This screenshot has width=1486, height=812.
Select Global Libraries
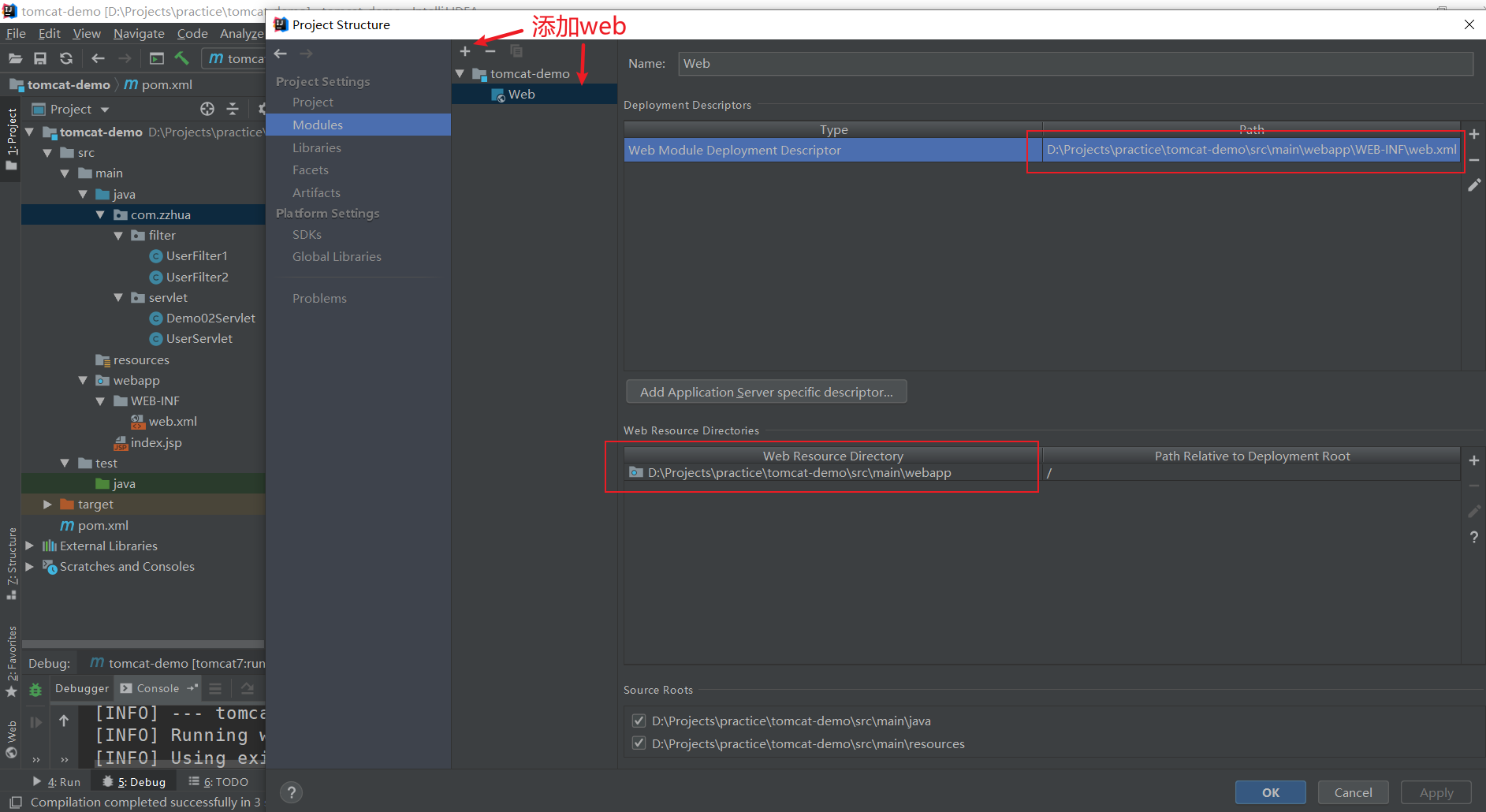point(337,256)
